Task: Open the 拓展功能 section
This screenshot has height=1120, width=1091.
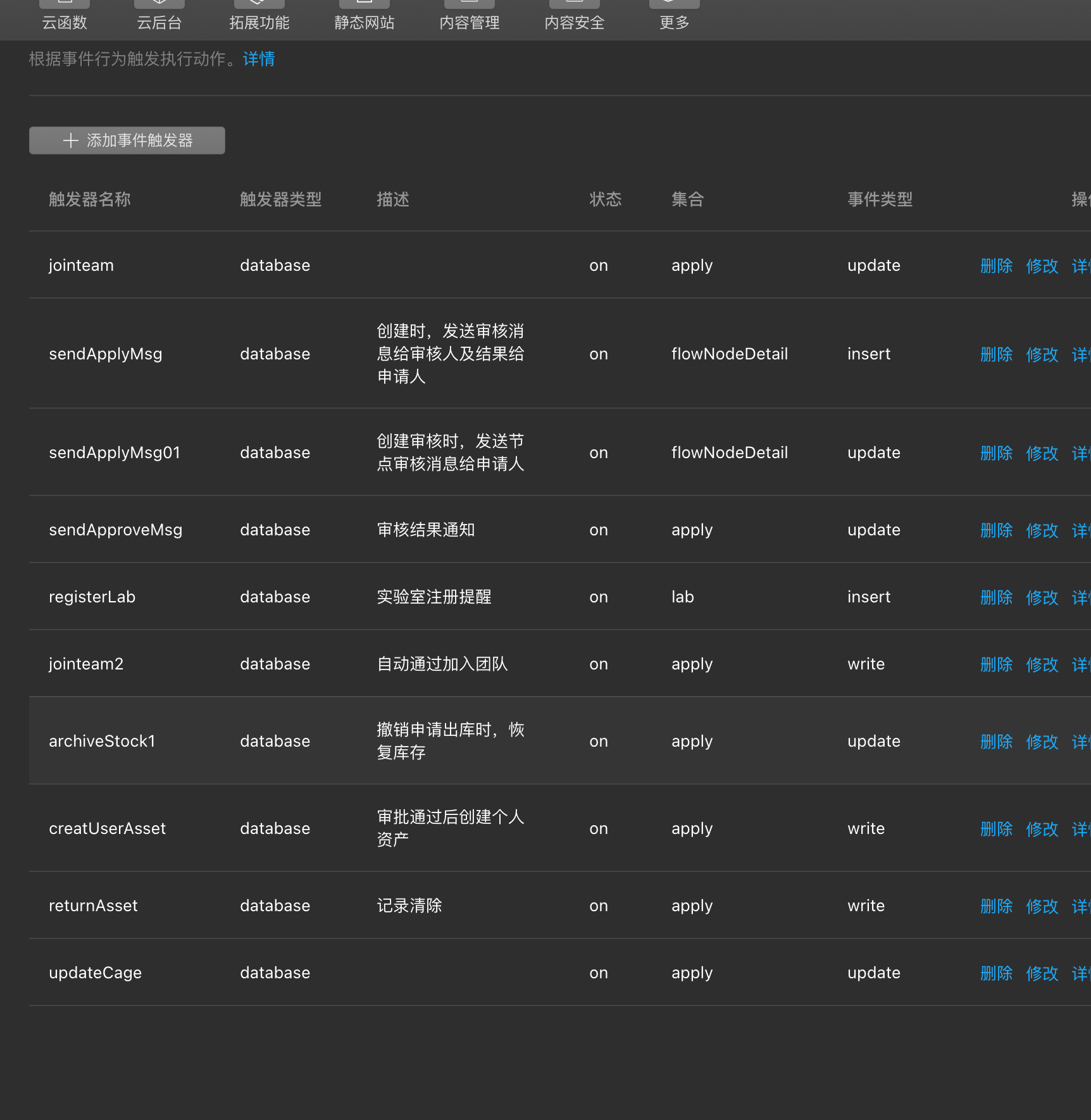Action: click(259, 21)
